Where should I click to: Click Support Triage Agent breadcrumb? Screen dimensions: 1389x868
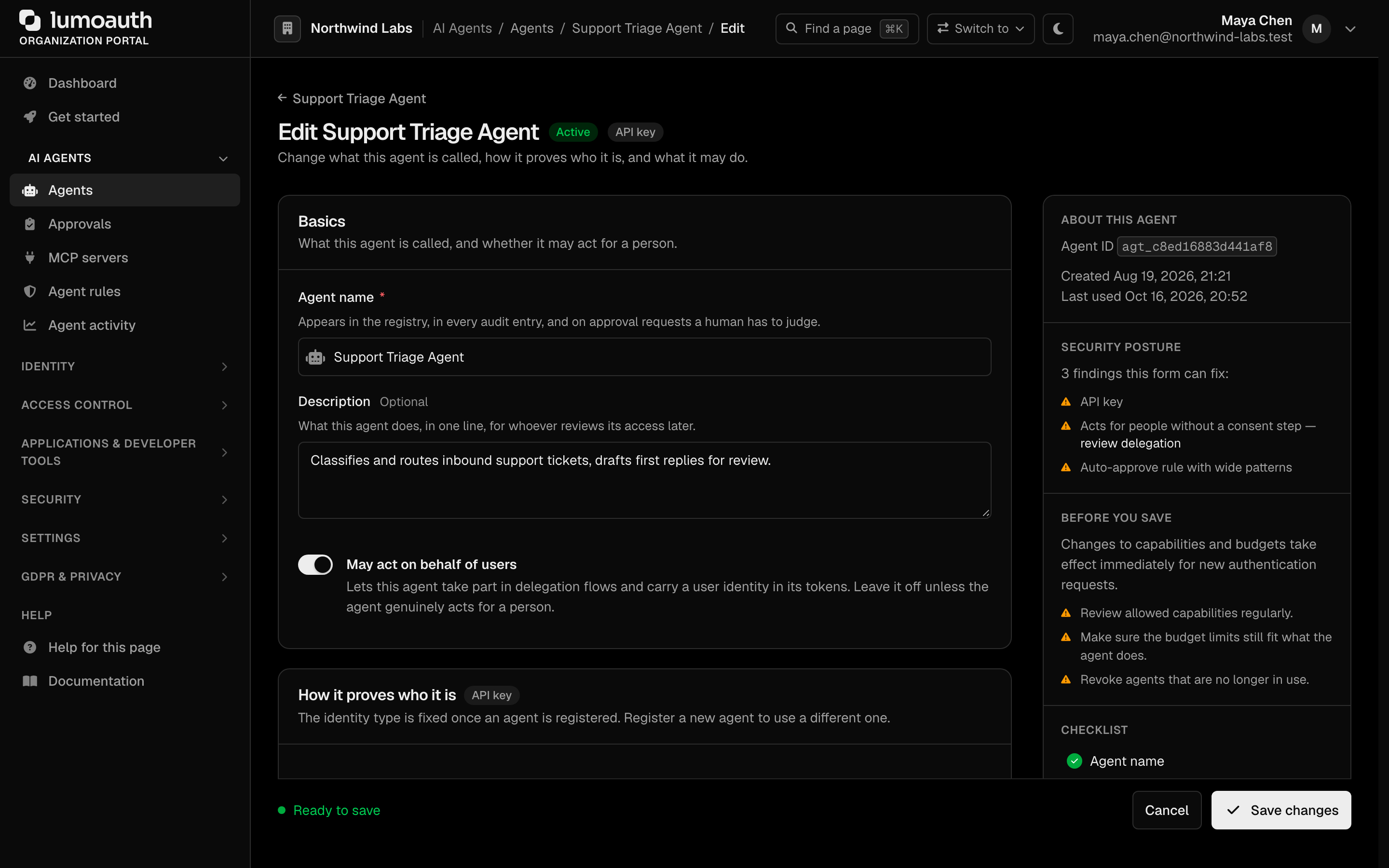click(637, 28)
